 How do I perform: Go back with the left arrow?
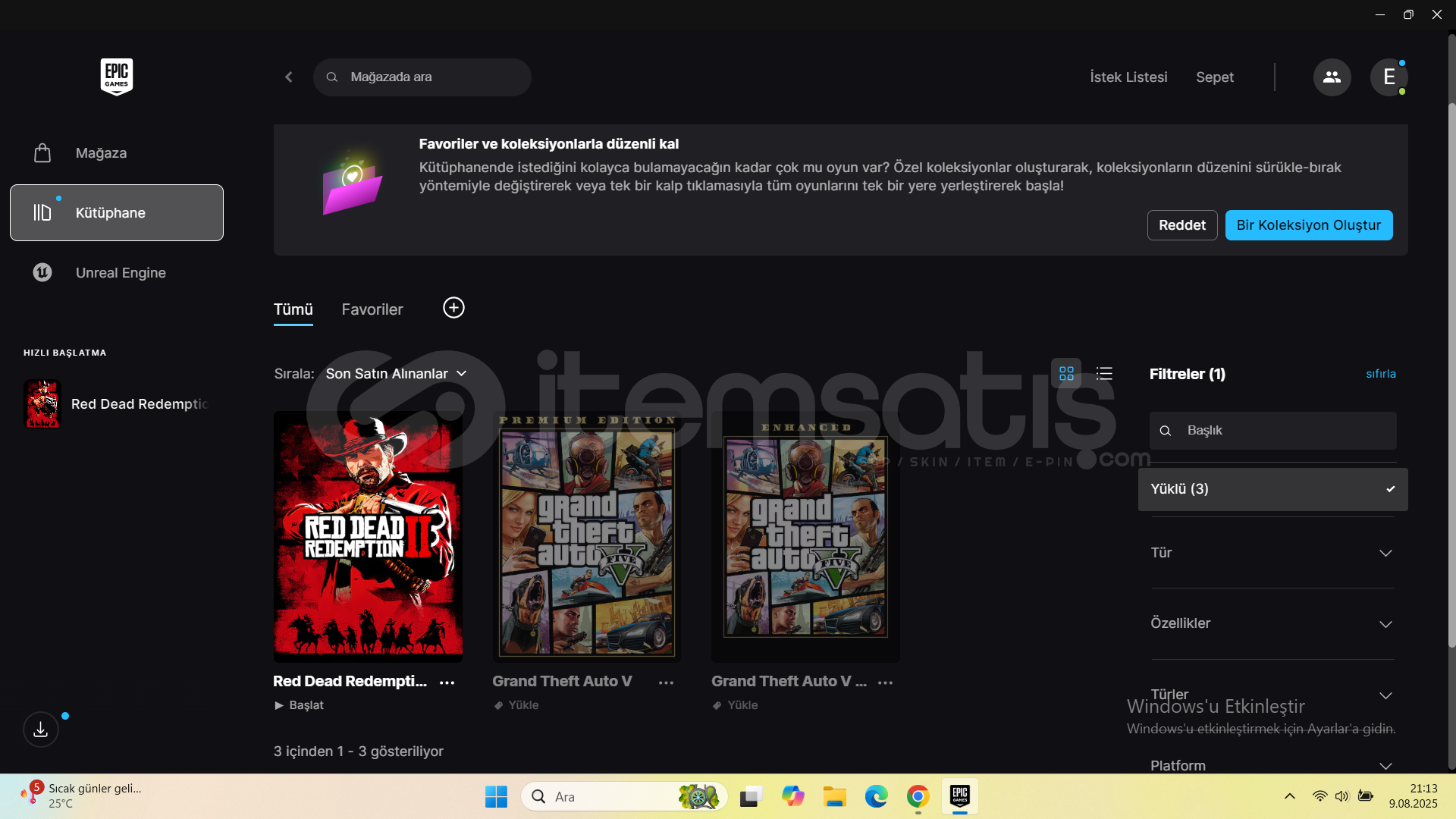point(289,77)
